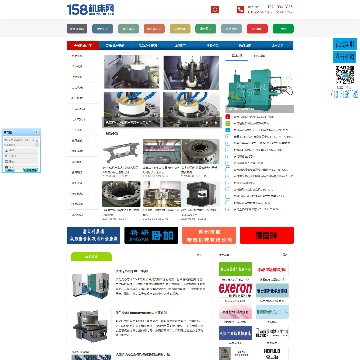This screenshot has height=360, width=360.
Task: Click the red phone icon in header
Action: tap(240, 10)
